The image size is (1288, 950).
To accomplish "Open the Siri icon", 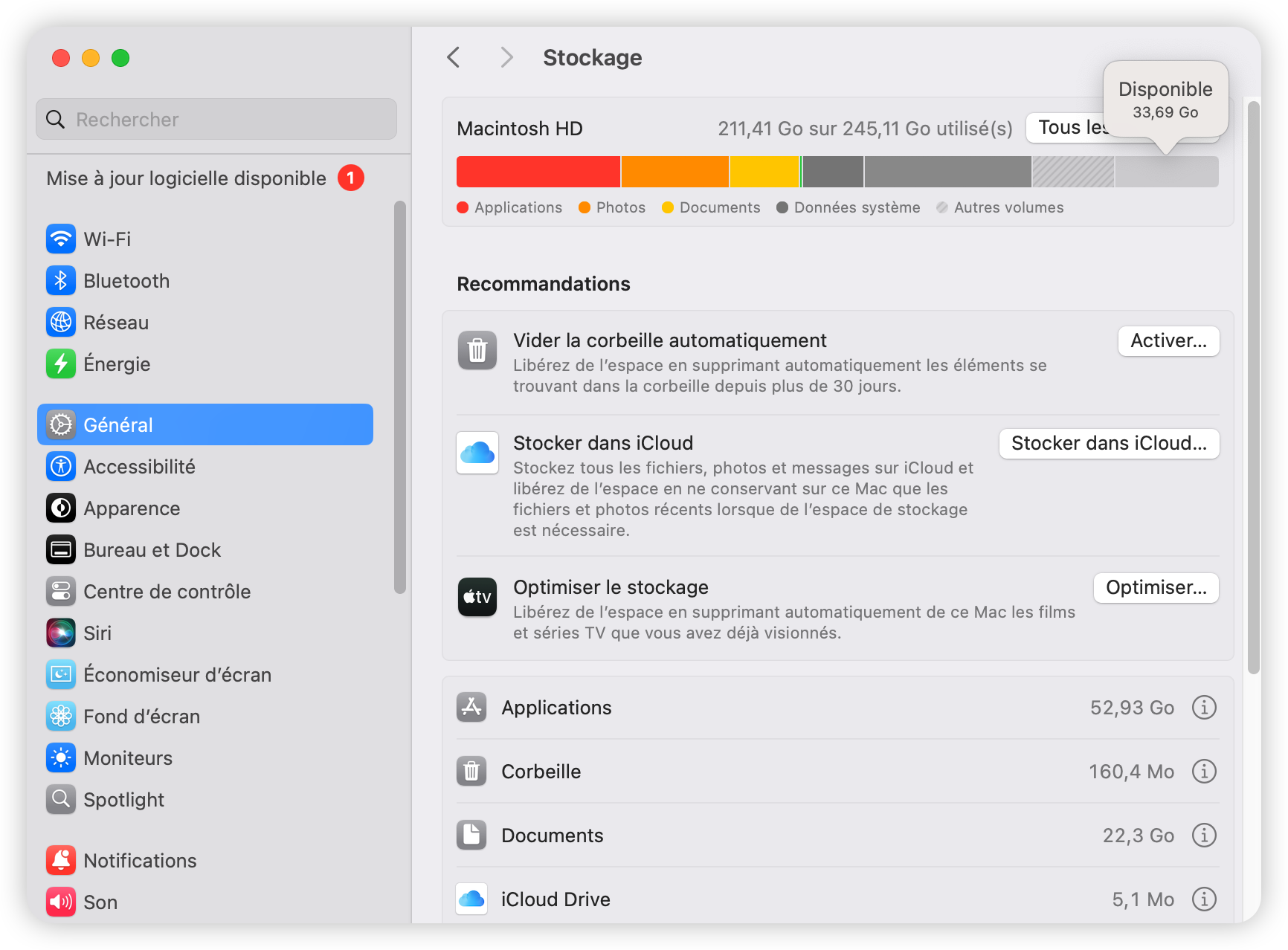I will click(61, 633).
